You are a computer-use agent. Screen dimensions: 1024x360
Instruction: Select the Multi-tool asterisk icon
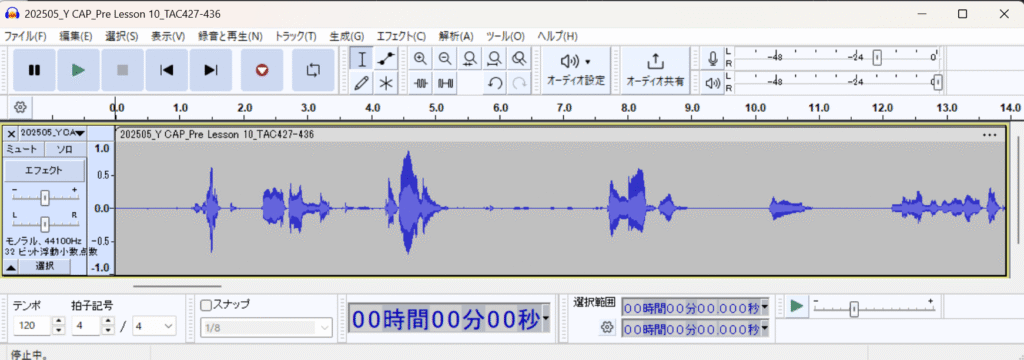pyautogui.click(x=387, y=83)
